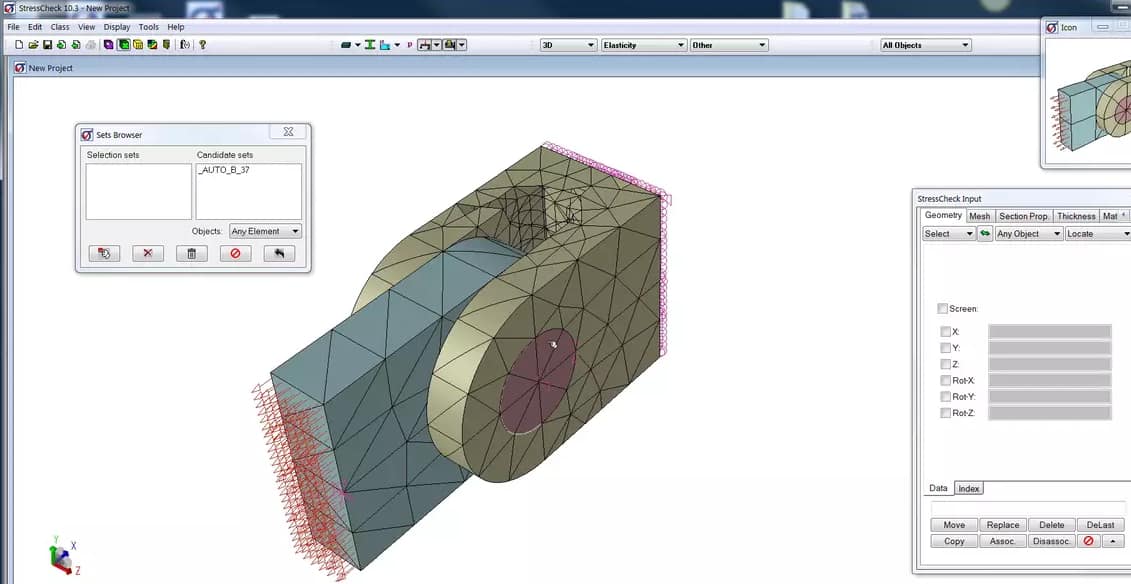Check the Z constraint checkbox

946,365
